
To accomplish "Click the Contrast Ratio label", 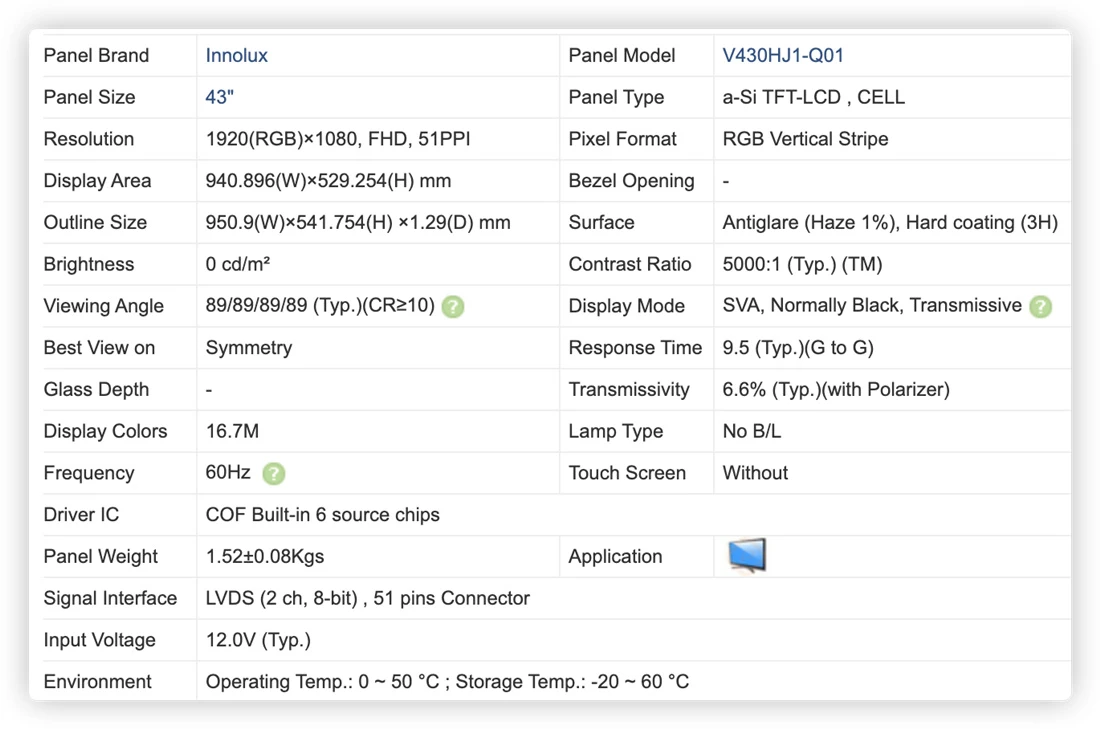I will (x=630, y=264).
